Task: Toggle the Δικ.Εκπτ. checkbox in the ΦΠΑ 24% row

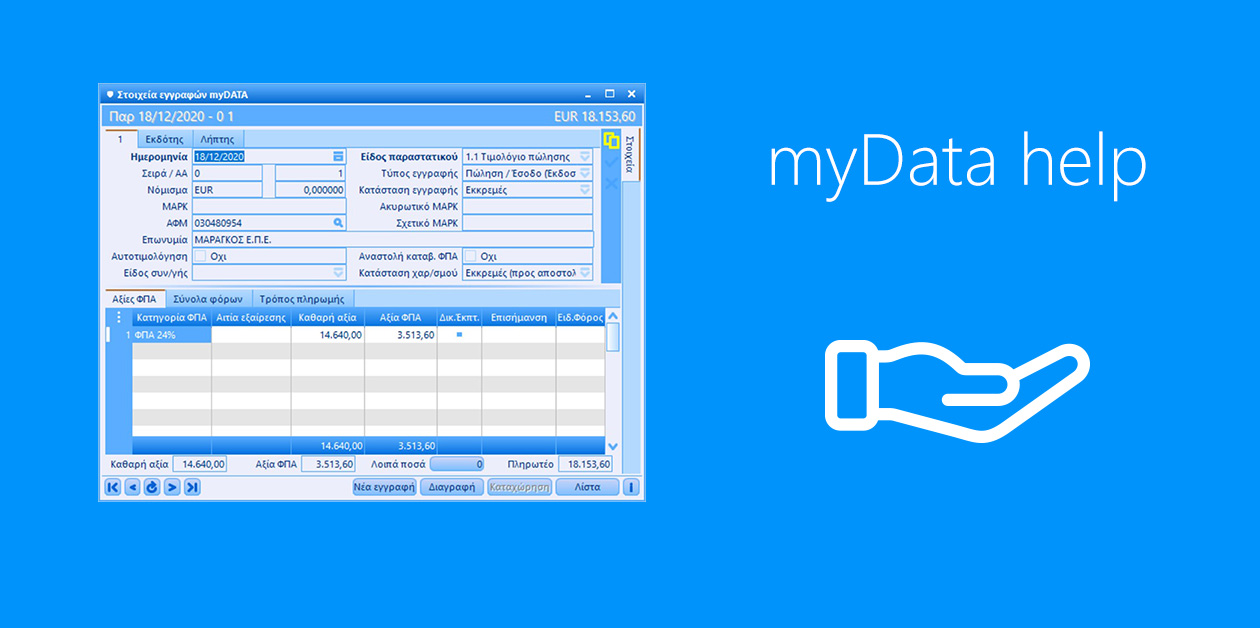Action: [x=459, y=335]
